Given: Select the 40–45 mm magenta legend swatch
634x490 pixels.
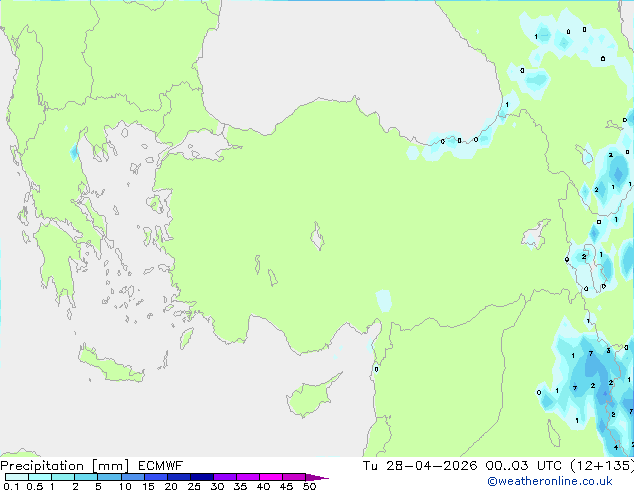Looking at the screenshot, I should 271,477.
